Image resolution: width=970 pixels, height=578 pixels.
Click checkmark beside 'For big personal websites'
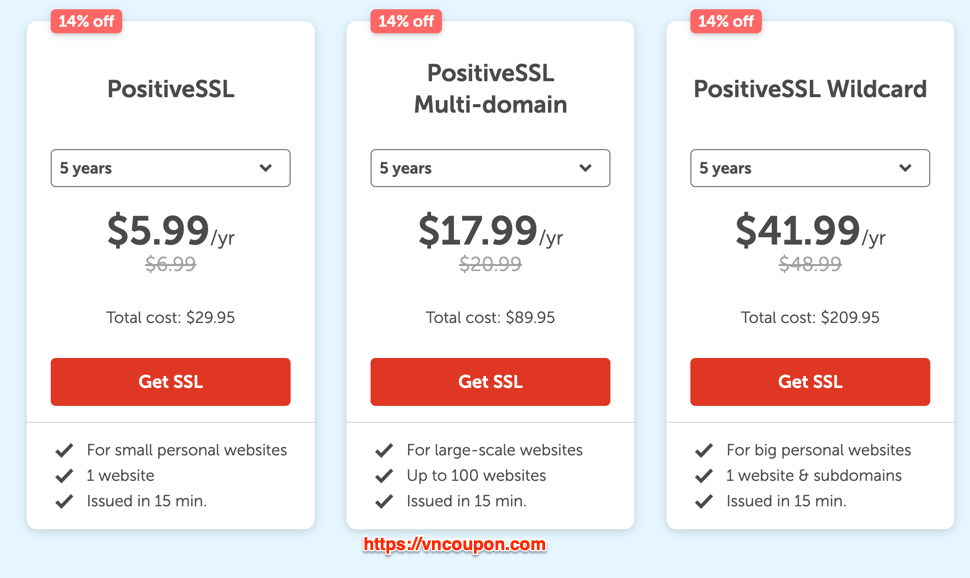pos(704,451)
